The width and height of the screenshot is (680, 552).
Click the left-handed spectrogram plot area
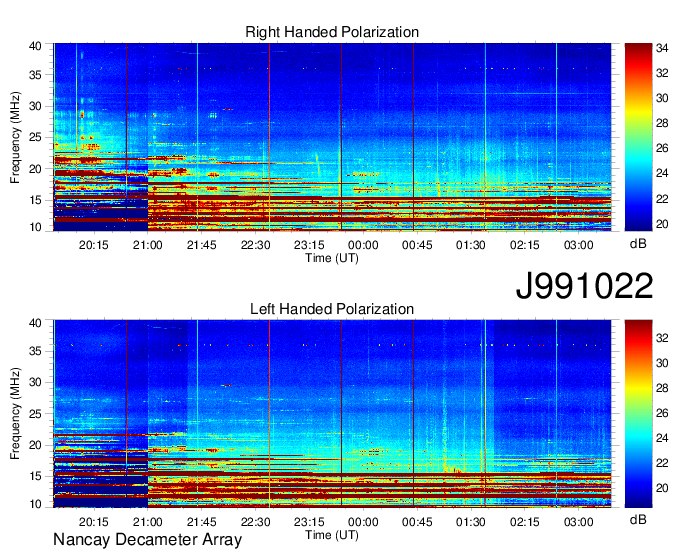click(332, 414)
